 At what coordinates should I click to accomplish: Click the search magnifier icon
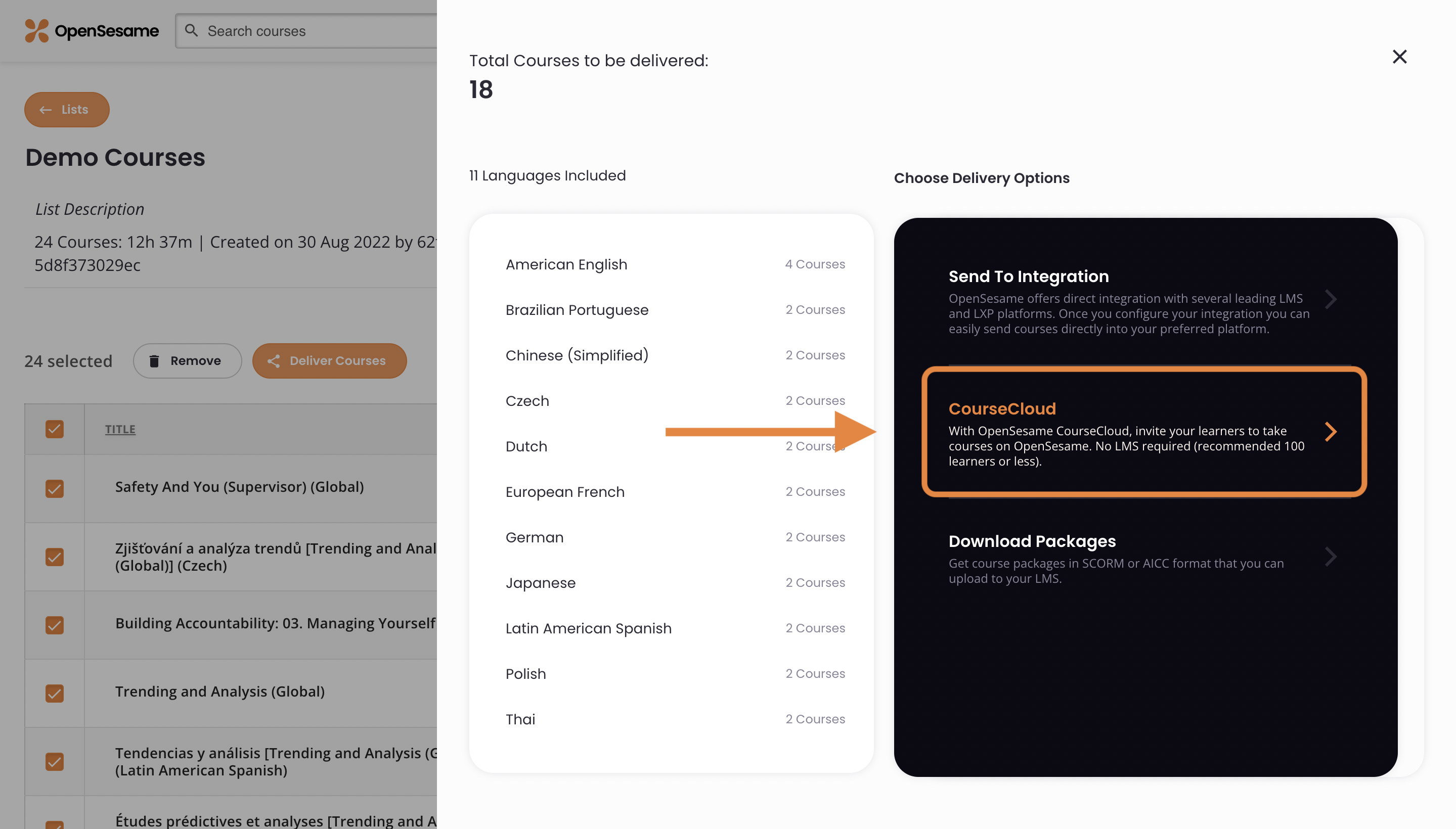191,30
